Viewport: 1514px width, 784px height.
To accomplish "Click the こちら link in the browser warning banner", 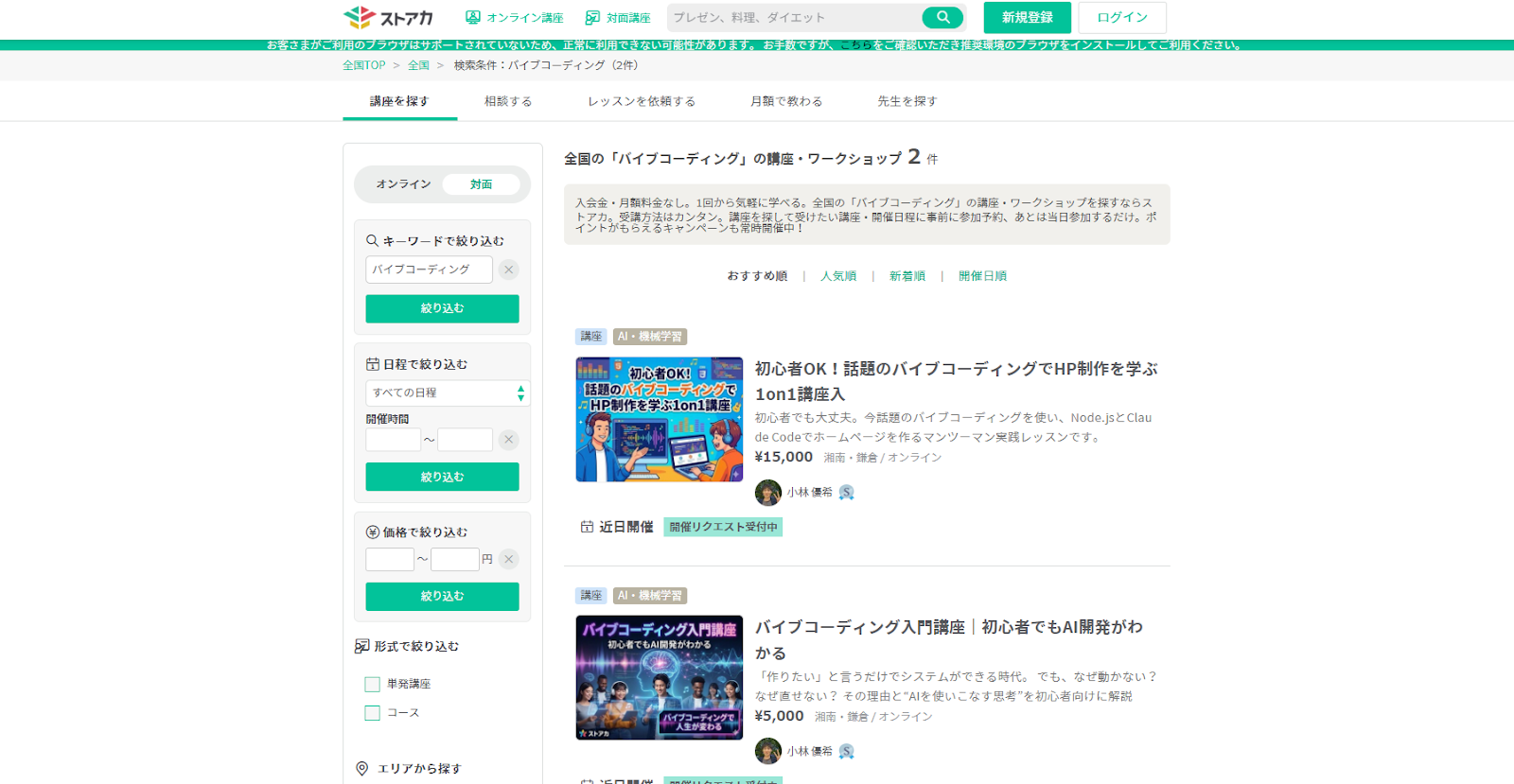I will pyautogui.click(x=856, y=44).
